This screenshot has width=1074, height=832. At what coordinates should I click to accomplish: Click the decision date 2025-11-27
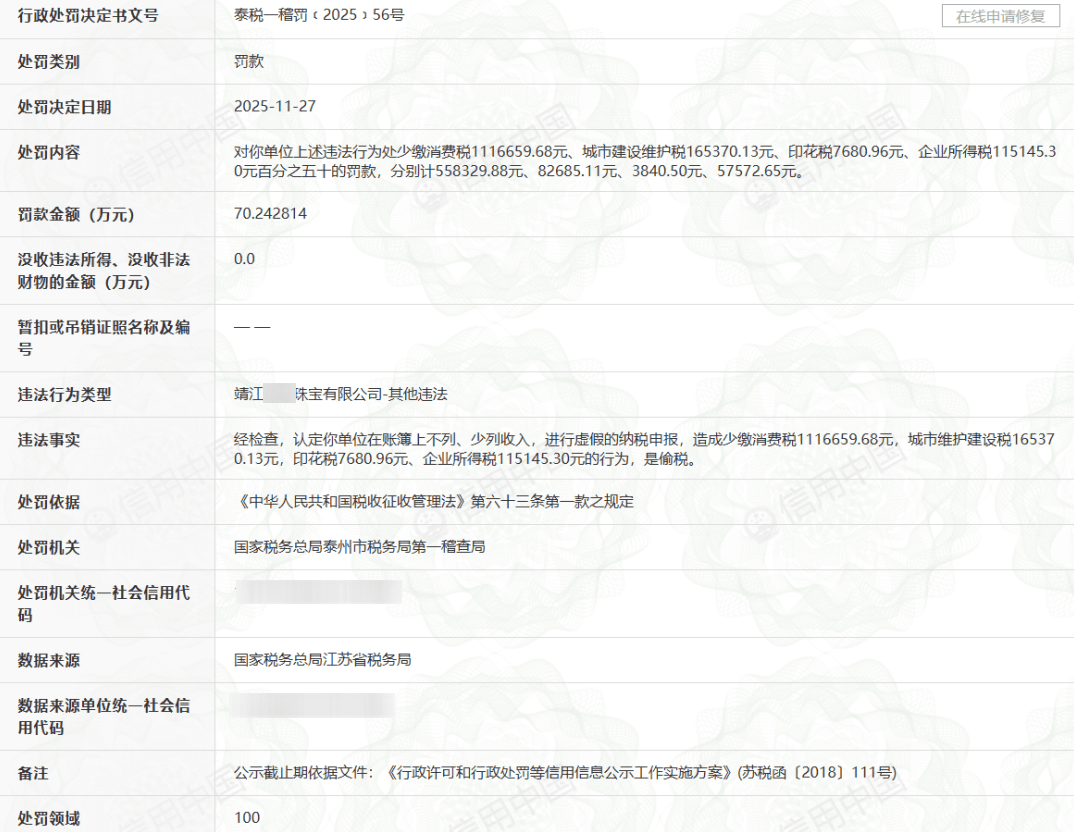click(x=275, y=106)
